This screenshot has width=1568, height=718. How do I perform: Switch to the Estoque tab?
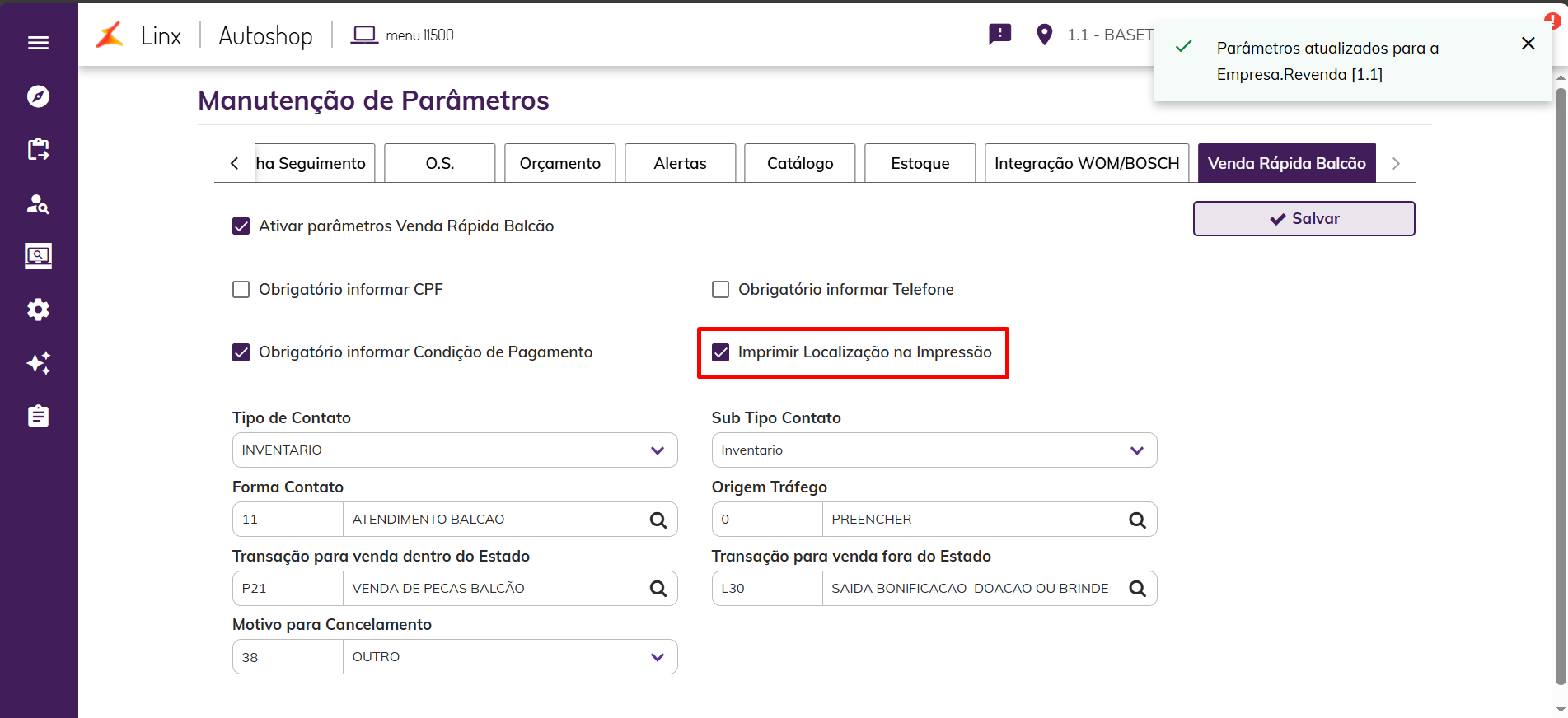pyautogui.click(x=920, y=163)
